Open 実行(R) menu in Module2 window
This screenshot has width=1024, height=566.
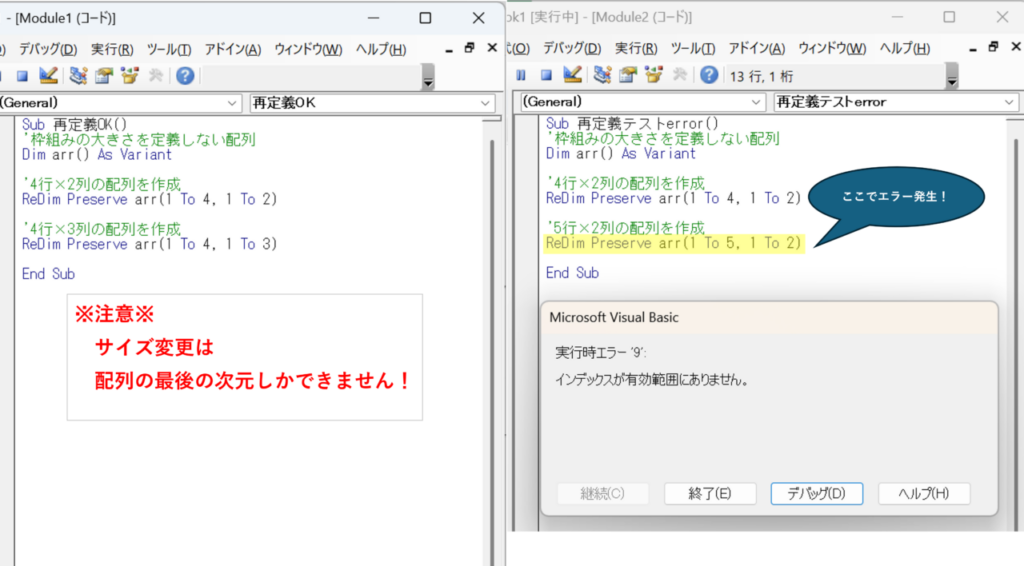point(636,48)
